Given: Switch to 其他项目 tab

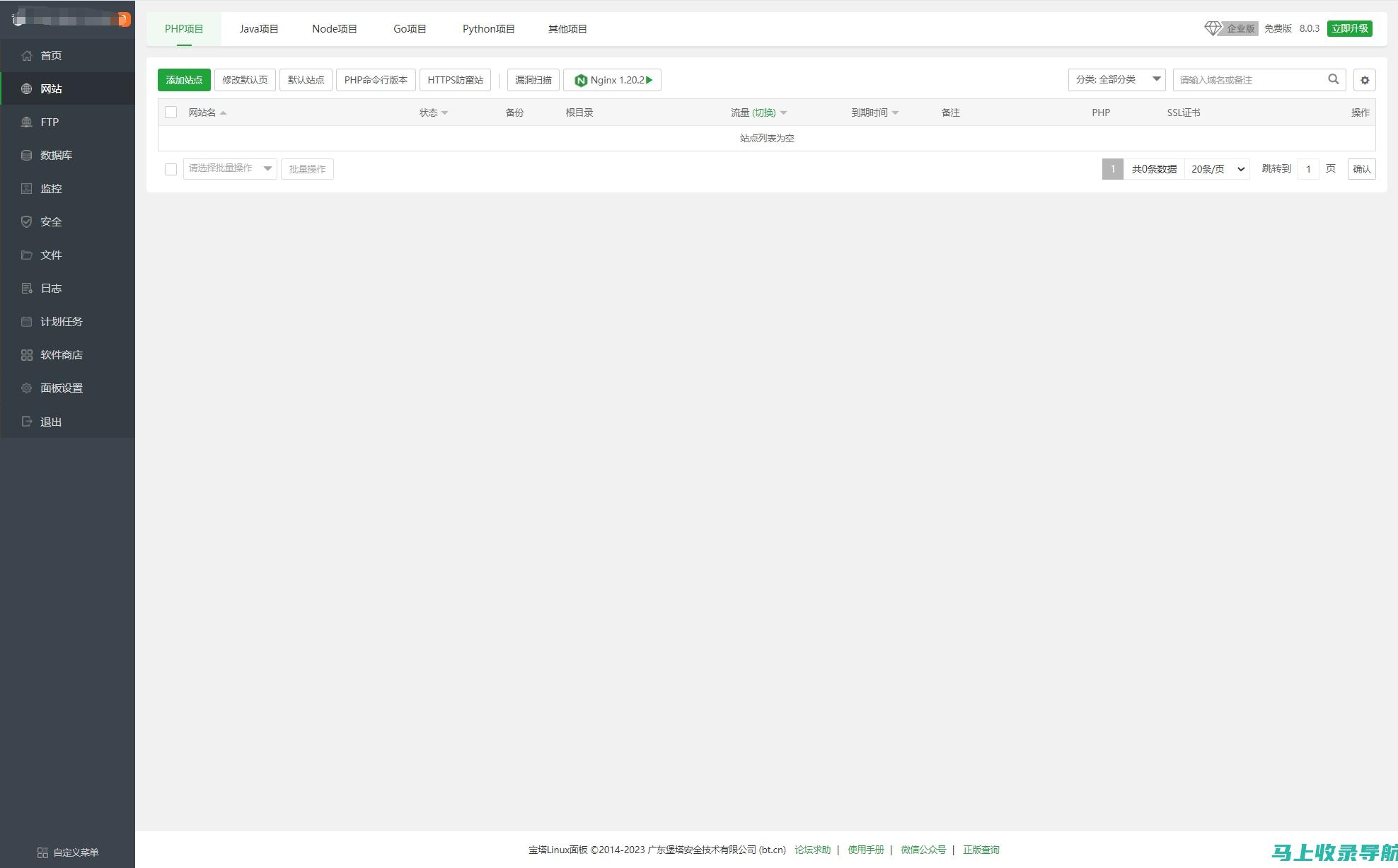Looking at the screenshot, I should (567, 29).
